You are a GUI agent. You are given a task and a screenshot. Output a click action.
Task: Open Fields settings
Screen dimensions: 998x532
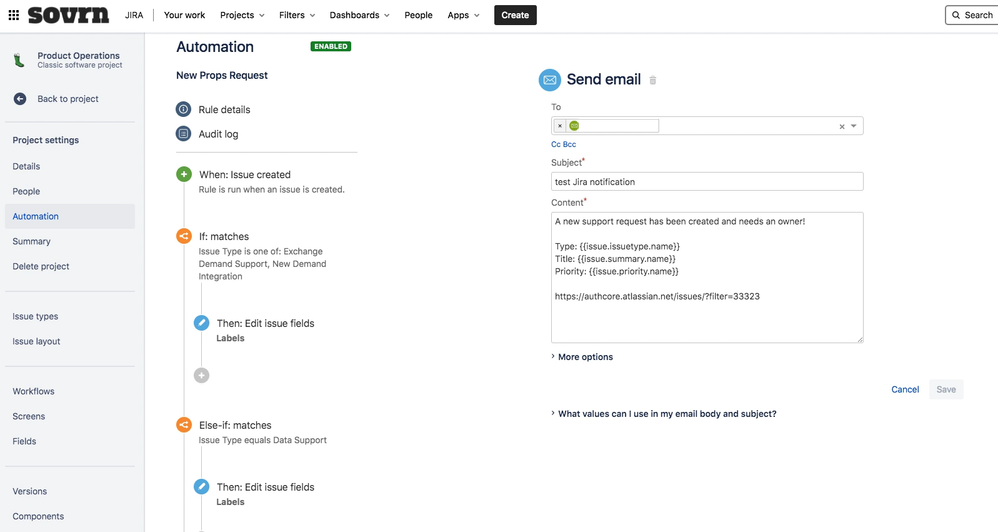[24, 441]
